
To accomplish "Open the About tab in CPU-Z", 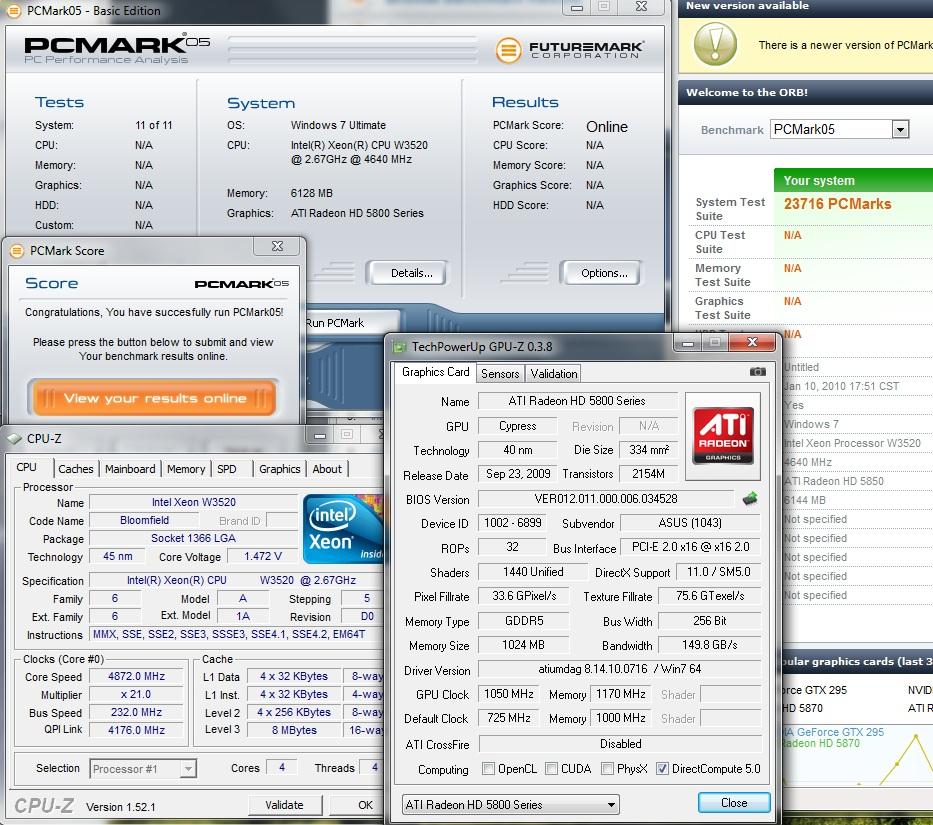I will (x=327, y=469).
